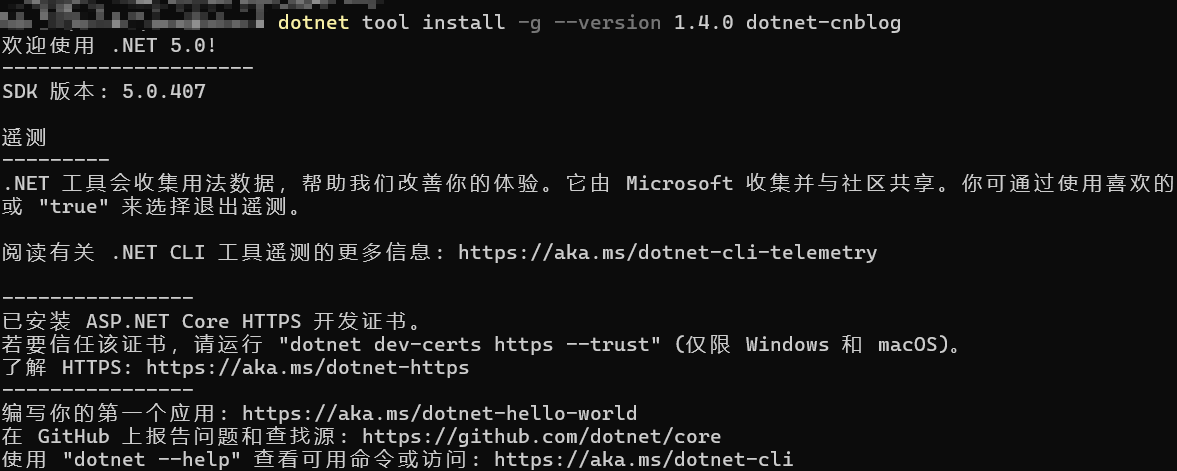1177x471 pixels.
Task: Click the SDK version 5.0.407 text
Action: click(x=163, y=92)
